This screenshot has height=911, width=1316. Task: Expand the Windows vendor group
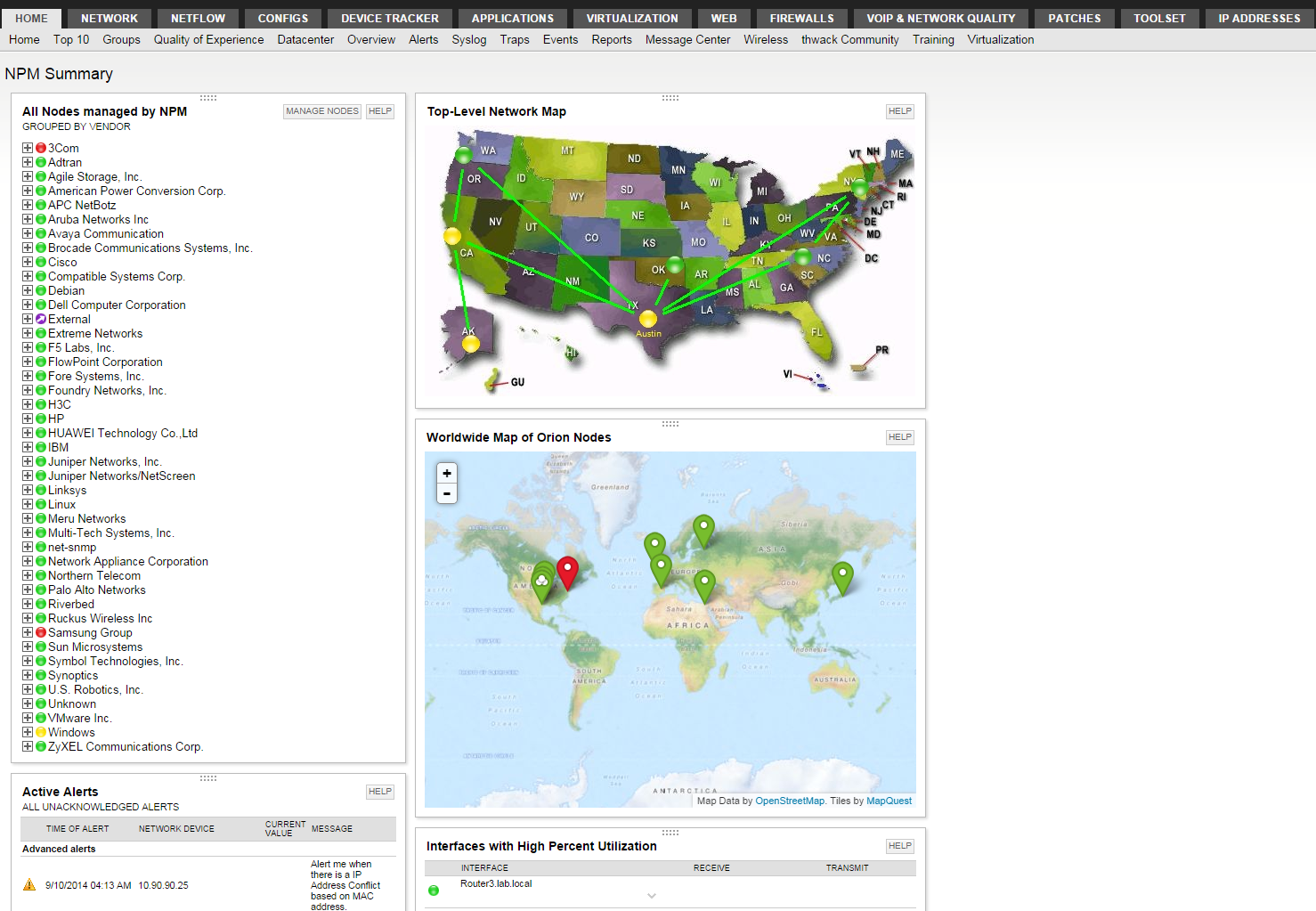click(28, 733)
